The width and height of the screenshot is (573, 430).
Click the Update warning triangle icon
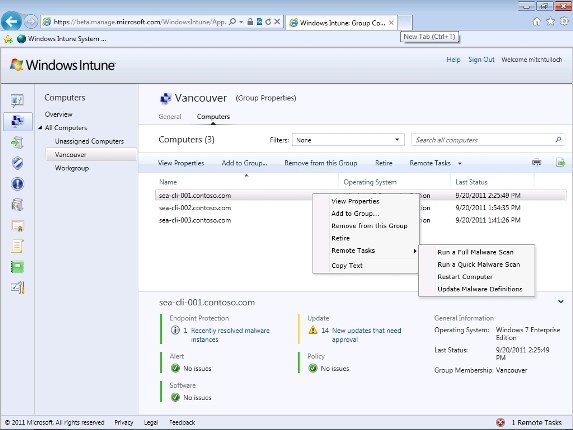click(x=313, y=330)
